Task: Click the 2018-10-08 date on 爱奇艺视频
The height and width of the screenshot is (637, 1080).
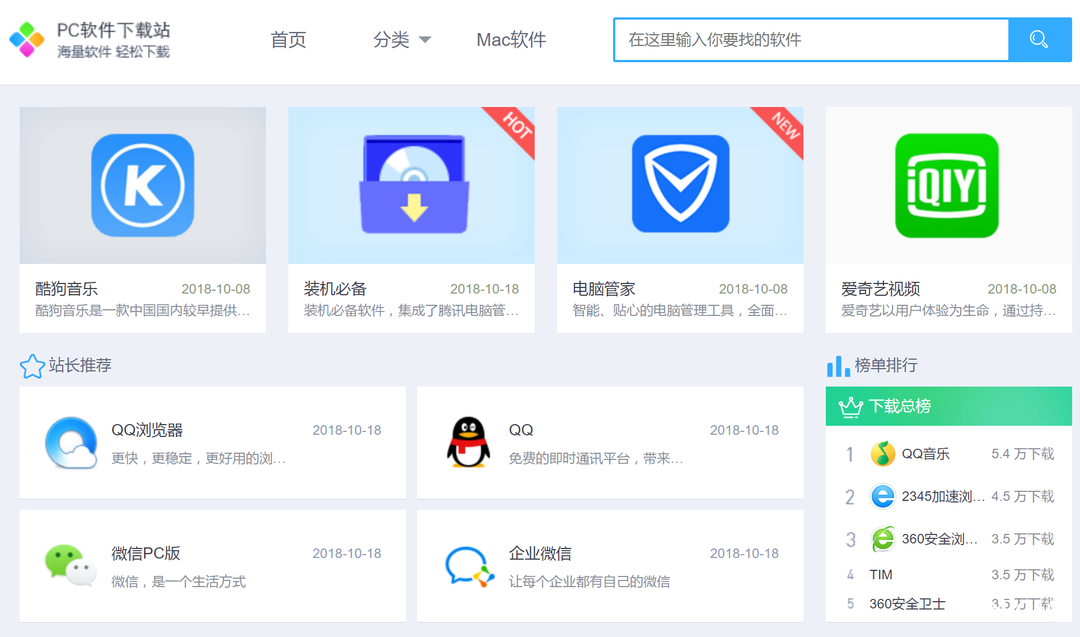Action: [x=1021, y=289]
